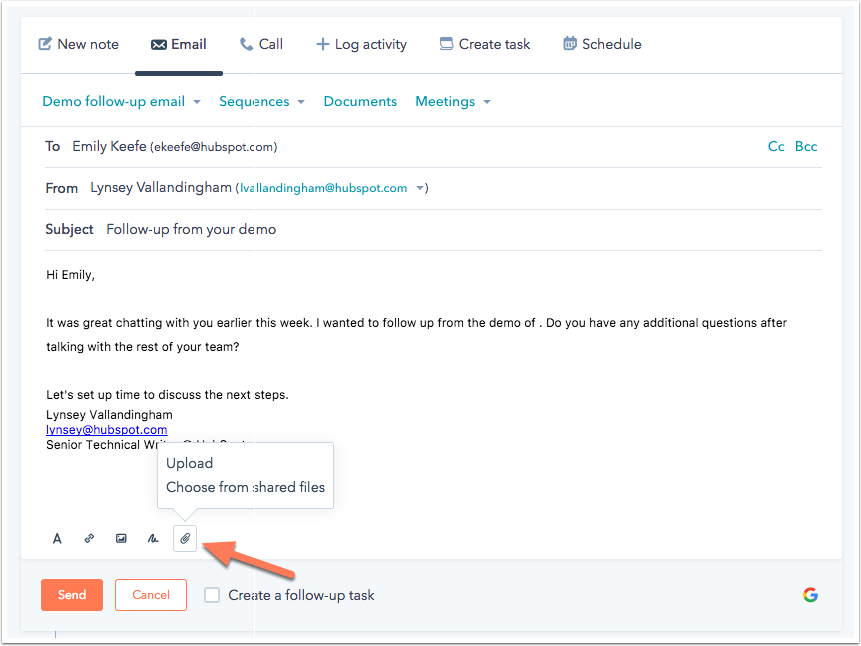Click the calendar icon beside Schedule
861x646 pixels.
570,43
